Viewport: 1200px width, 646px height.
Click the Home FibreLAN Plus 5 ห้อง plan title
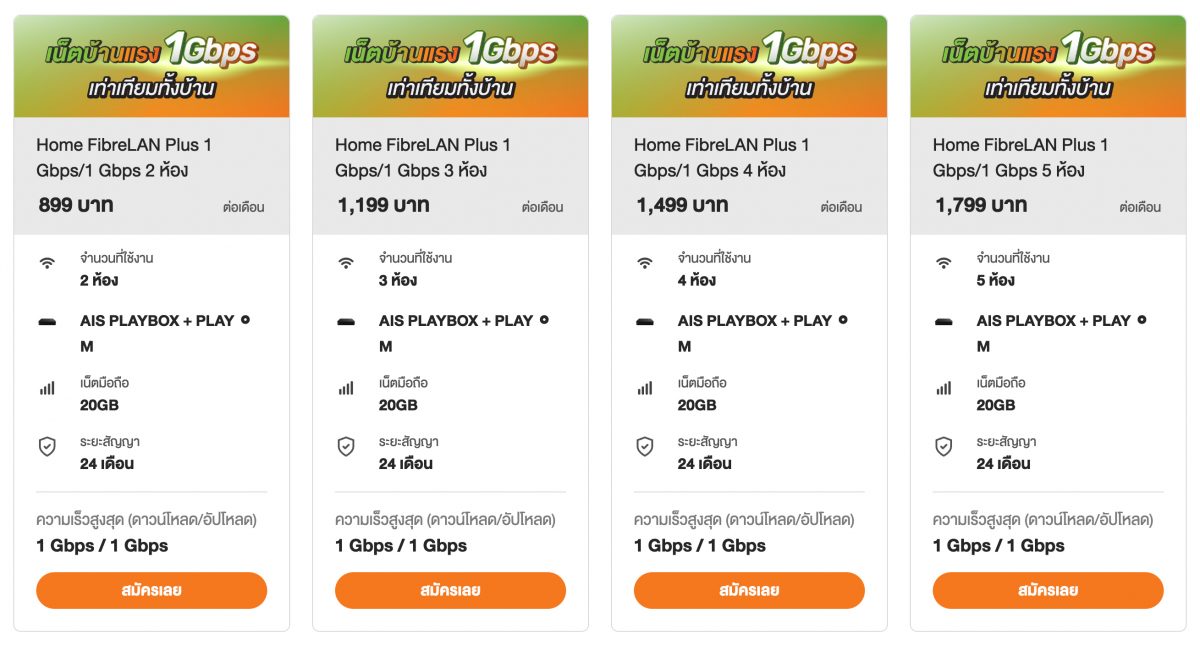click(x=1021, y=158)
